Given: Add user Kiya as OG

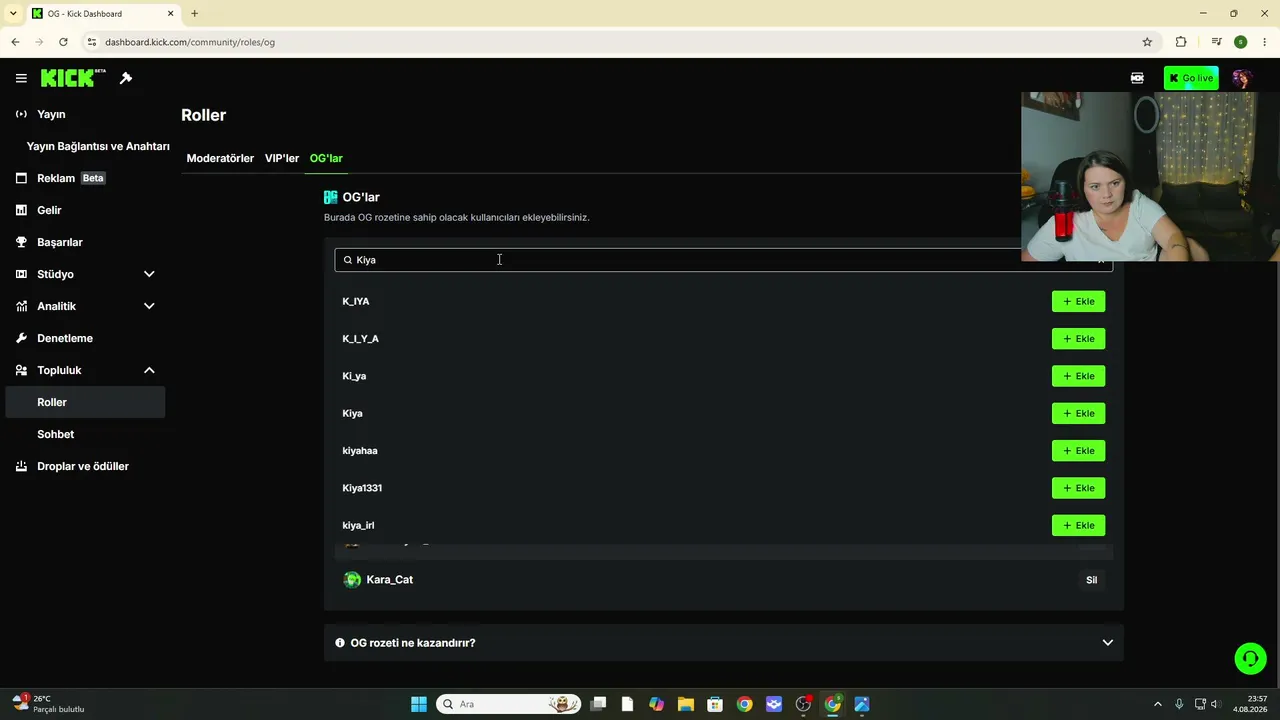Looking at the screenshot, I should click(1078, 413).
